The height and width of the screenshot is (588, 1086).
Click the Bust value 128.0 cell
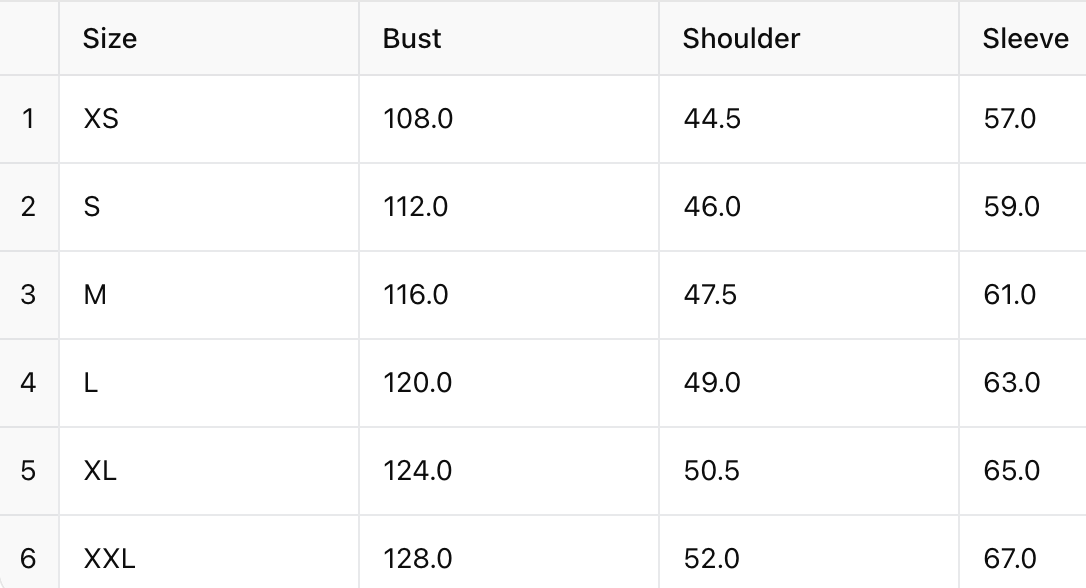[x=418, y=558]
